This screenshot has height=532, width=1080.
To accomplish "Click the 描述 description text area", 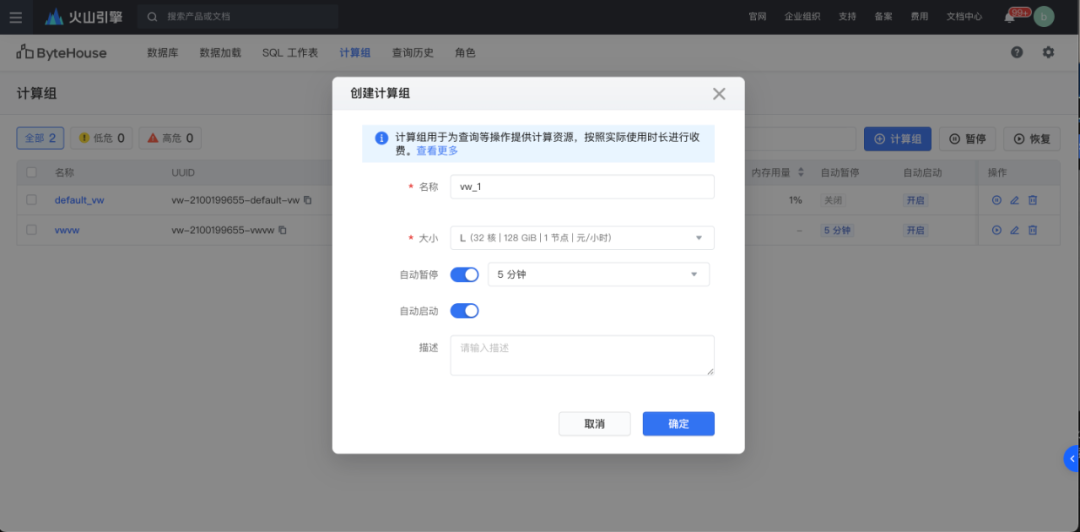I will pyautogui.click(x=582, y=356).
